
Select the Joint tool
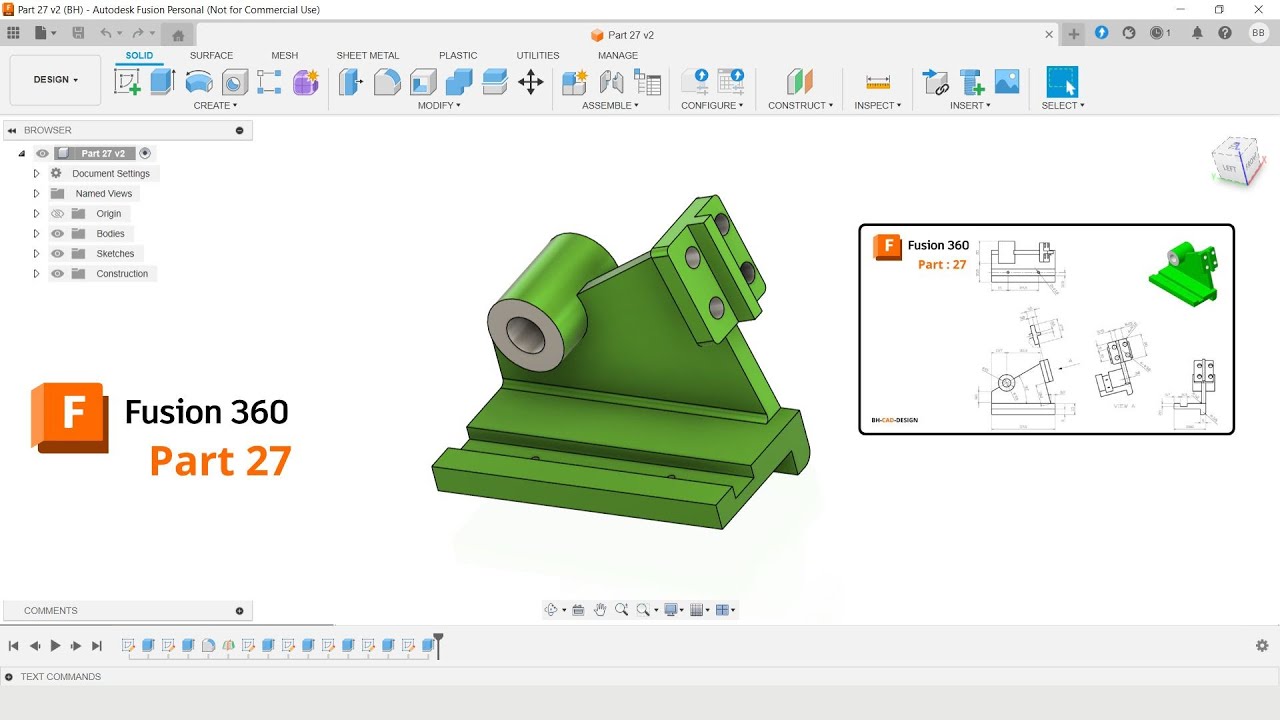point(611,82)
